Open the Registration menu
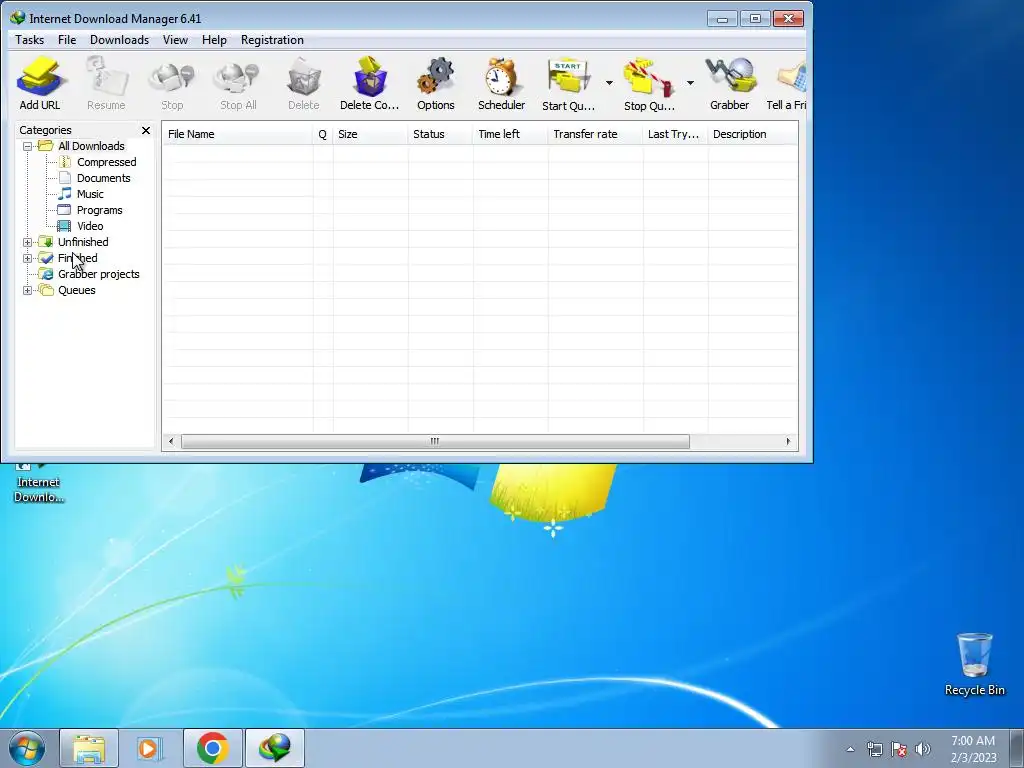This screenshot has width=1024, height=768. tap(272, 40)
